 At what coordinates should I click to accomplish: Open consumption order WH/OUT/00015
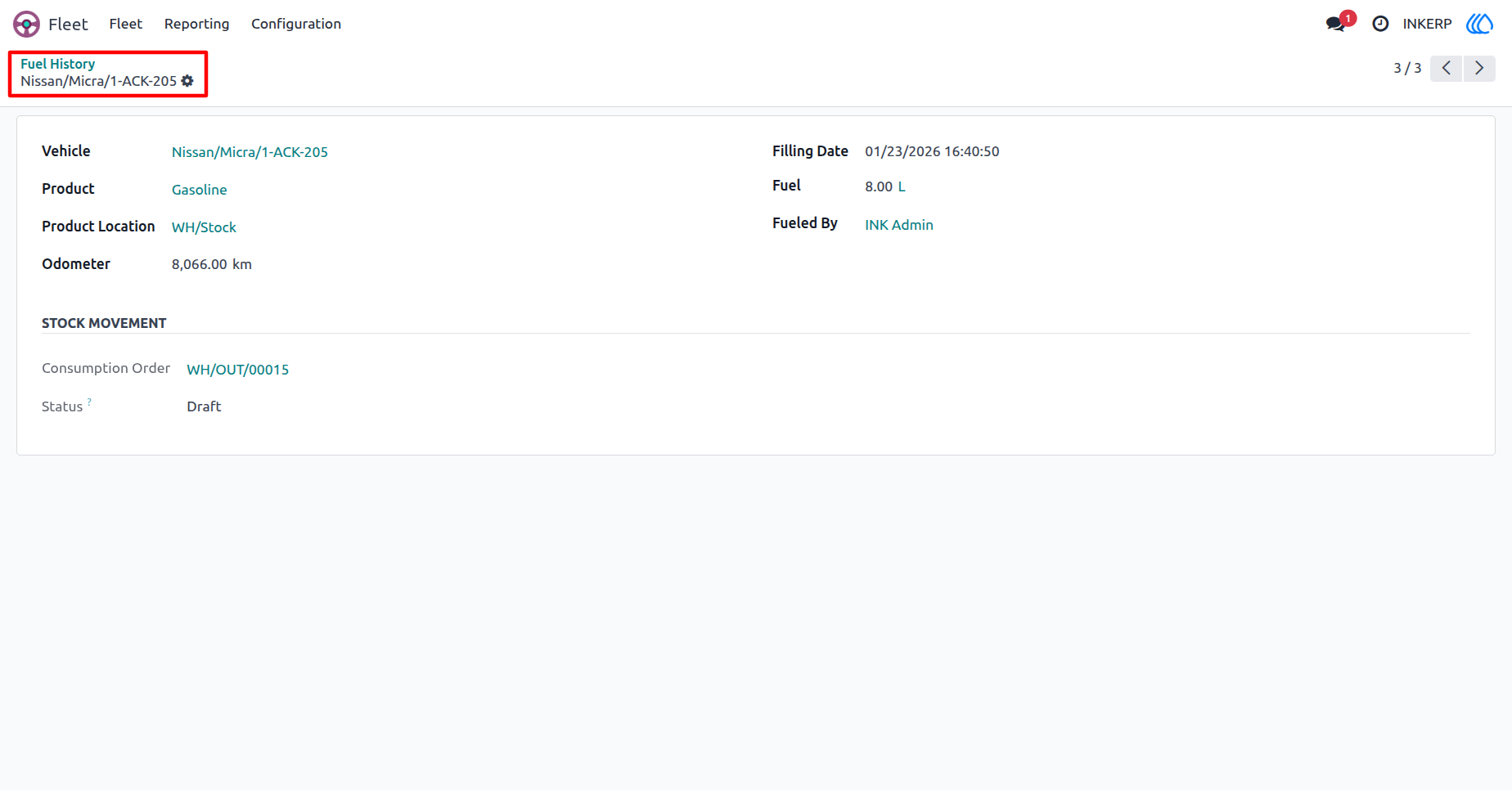point(238,370)
